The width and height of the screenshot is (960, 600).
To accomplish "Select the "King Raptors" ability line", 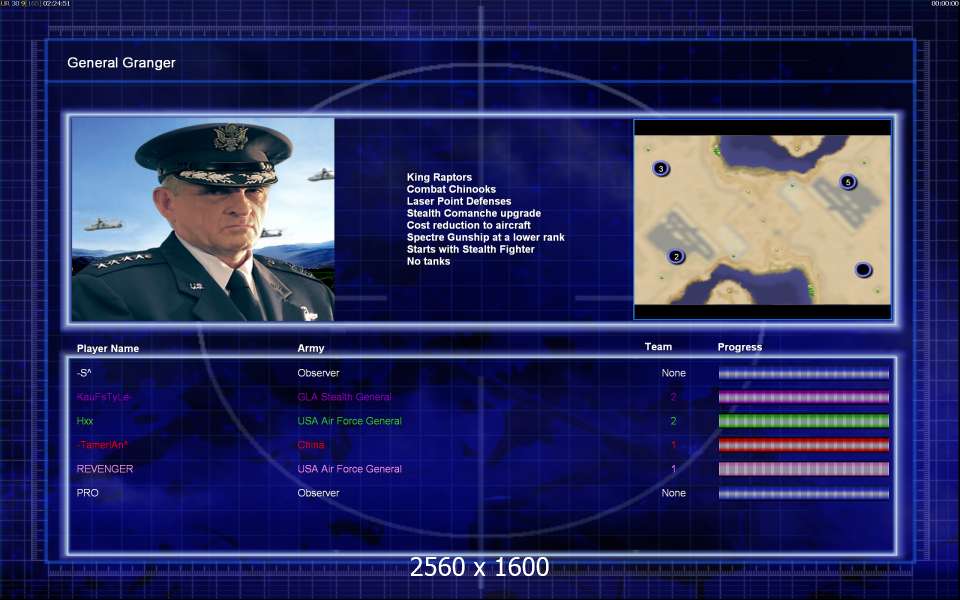I will click(x=439, y=177).
